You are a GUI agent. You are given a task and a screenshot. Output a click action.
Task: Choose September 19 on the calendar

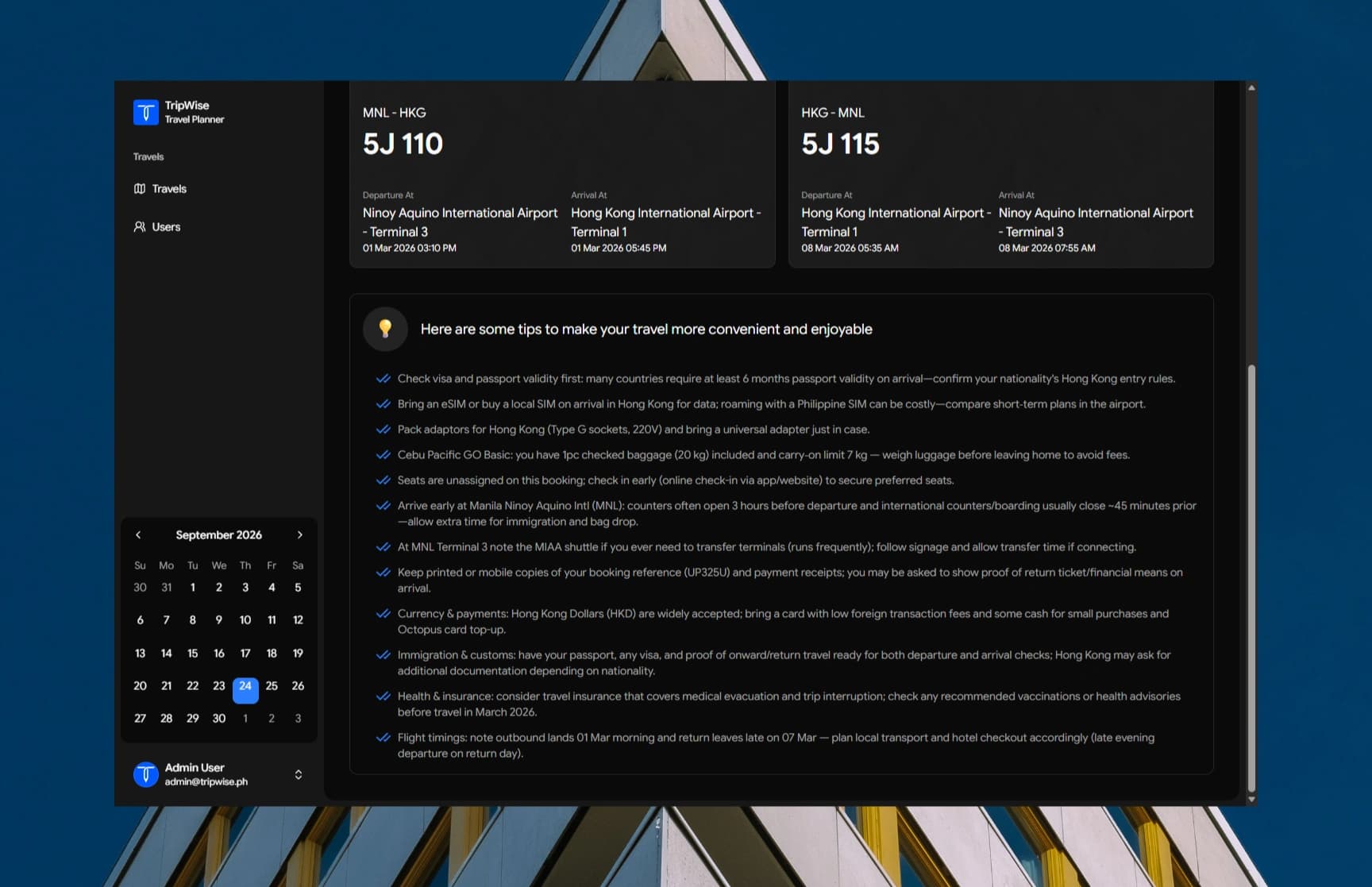298,654
